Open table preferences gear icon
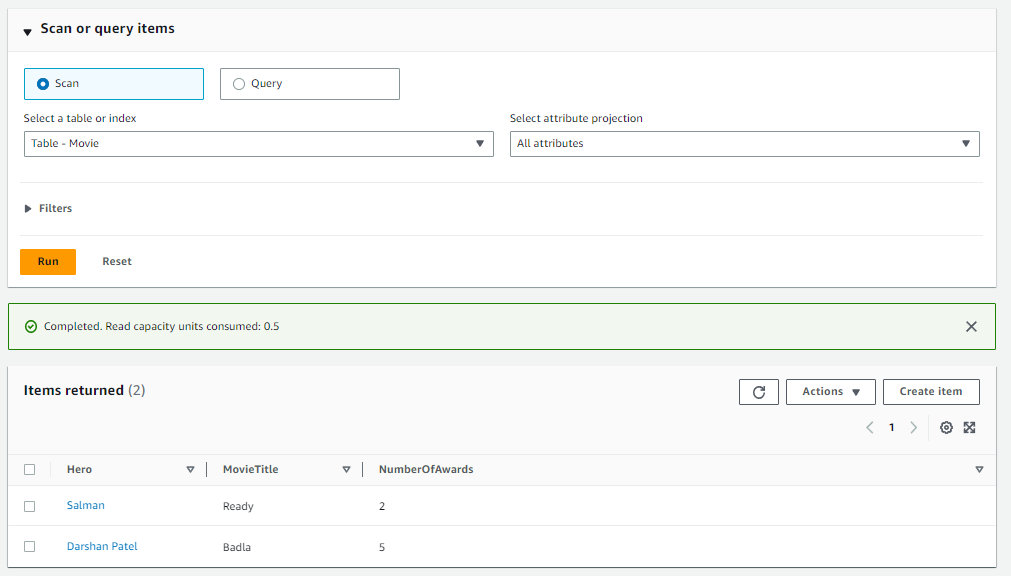 [x=946, y=428]
